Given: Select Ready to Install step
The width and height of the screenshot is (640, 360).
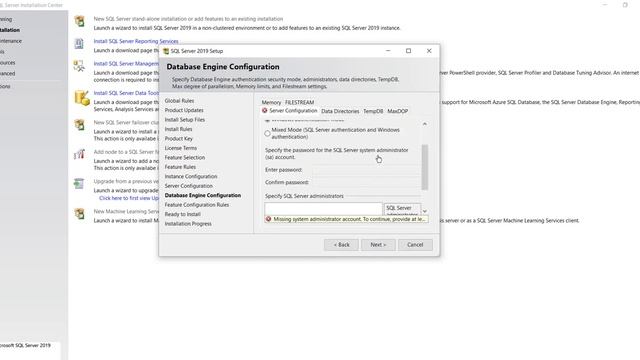Looking at the screenshot, I should point(182,214).
